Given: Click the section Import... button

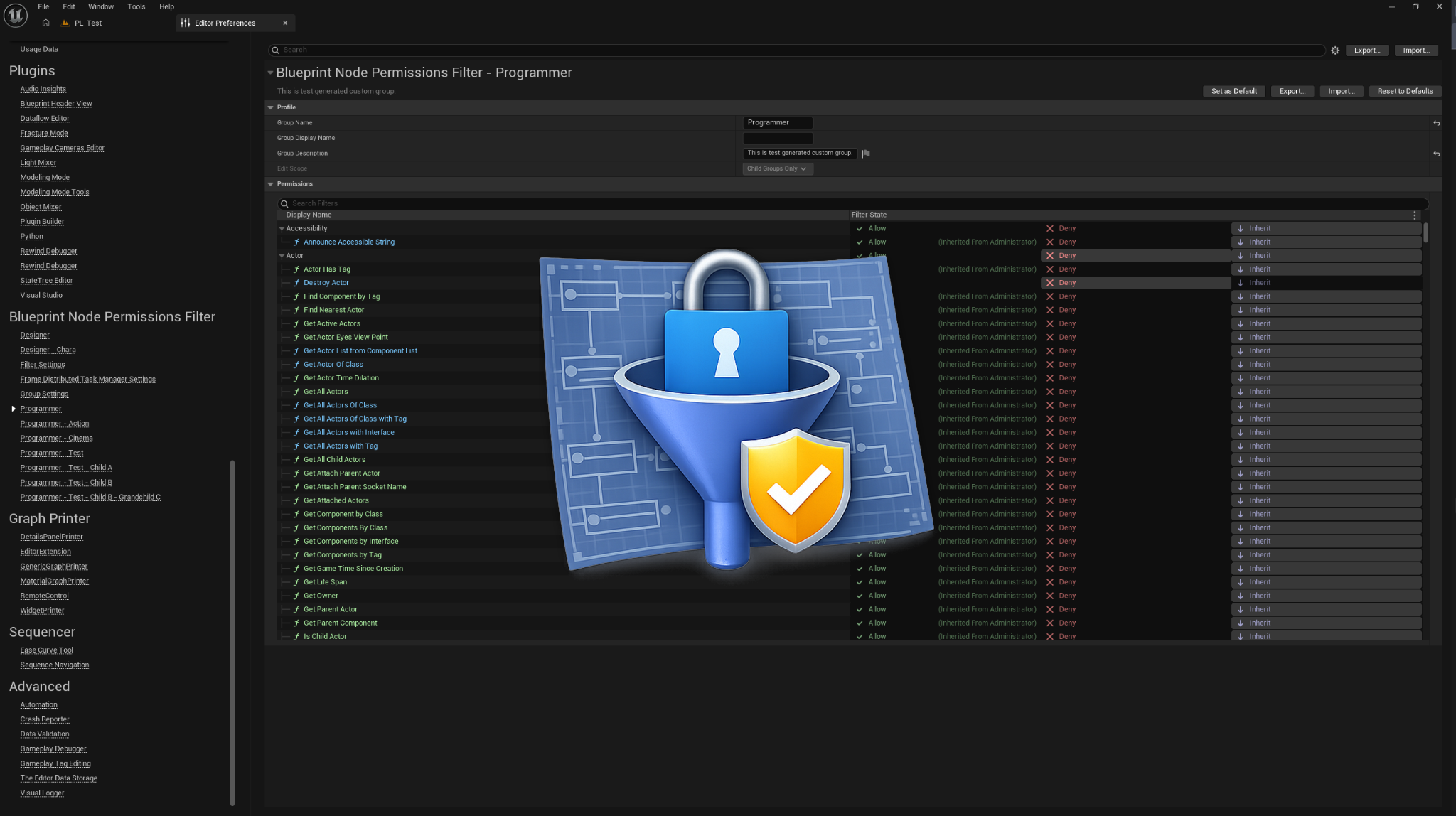Looking at the screenshot, I should coord(1341,91).
